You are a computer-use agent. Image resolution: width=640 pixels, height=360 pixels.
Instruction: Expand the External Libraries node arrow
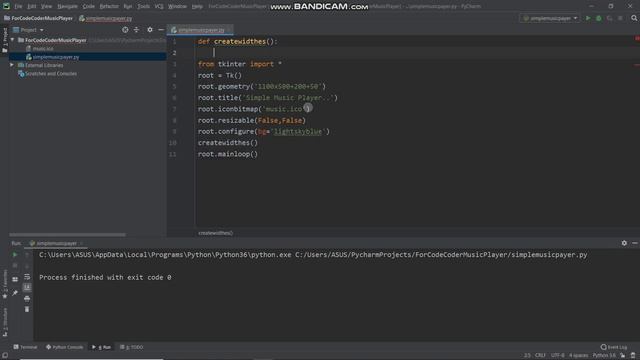click(x=12, y=65)
